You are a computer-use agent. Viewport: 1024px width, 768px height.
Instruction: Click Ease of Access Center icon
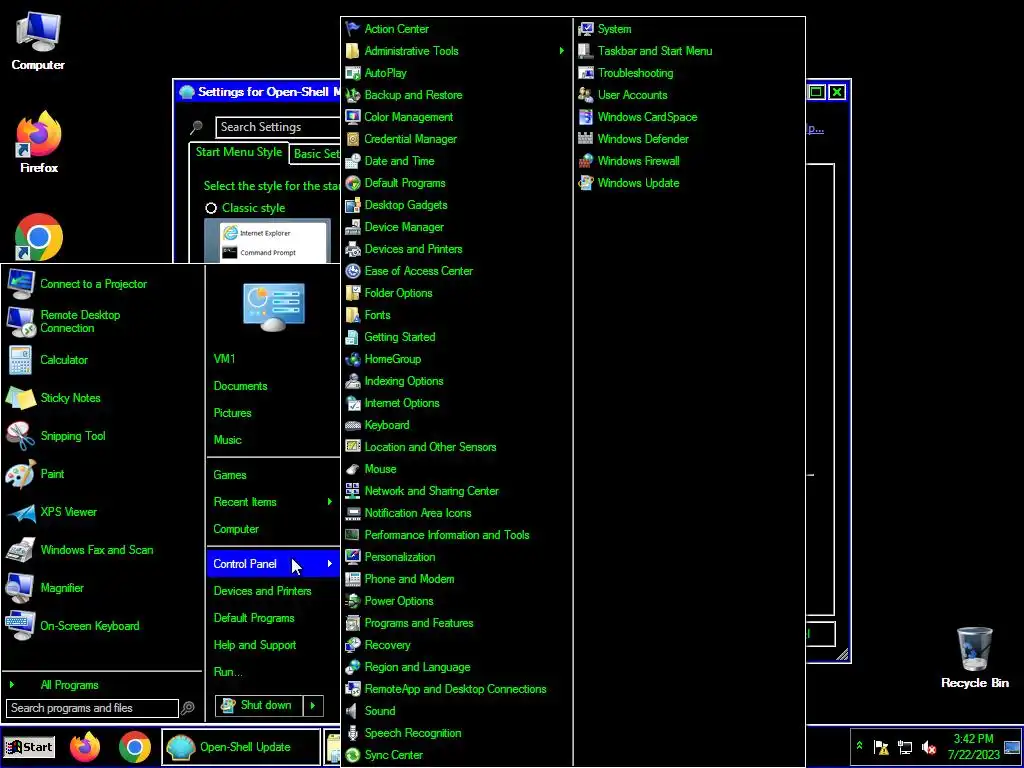pyautogui.click(x=353, y=271)
